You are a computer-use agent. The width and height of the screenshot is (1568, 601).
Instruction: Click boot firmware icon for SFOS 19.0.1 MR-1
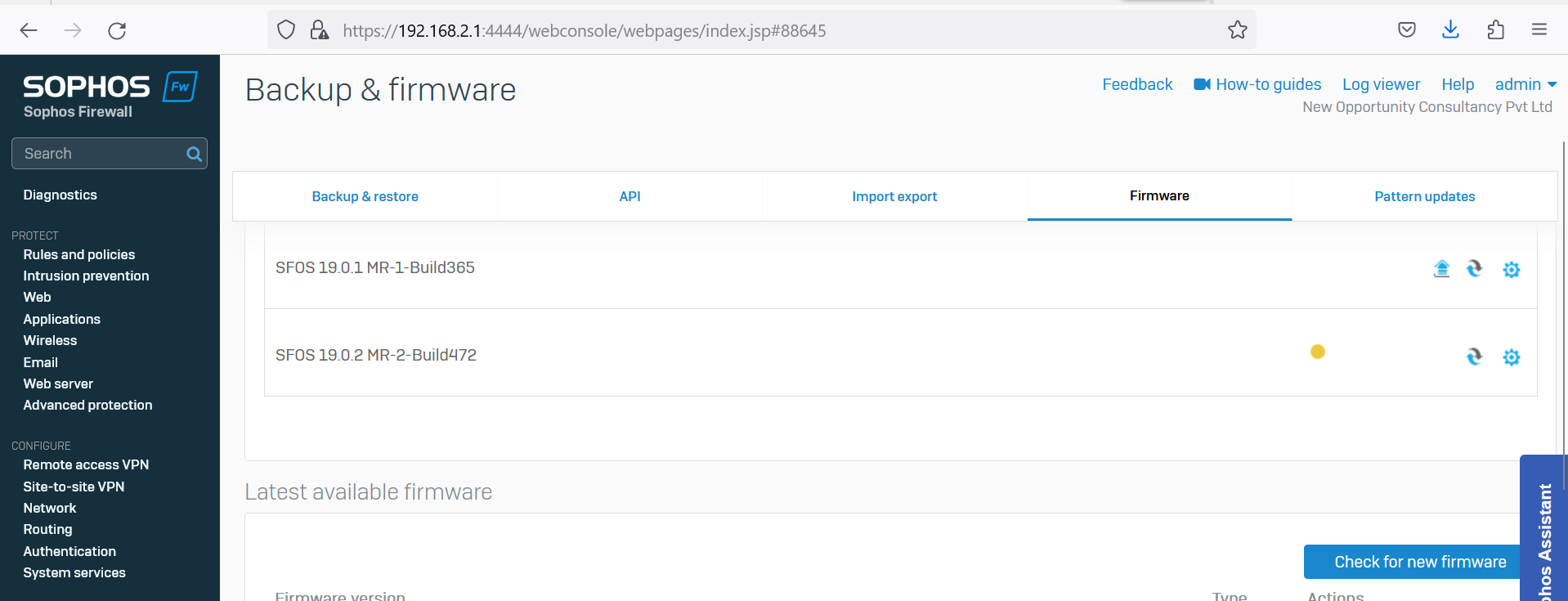tap(1474, 269)
